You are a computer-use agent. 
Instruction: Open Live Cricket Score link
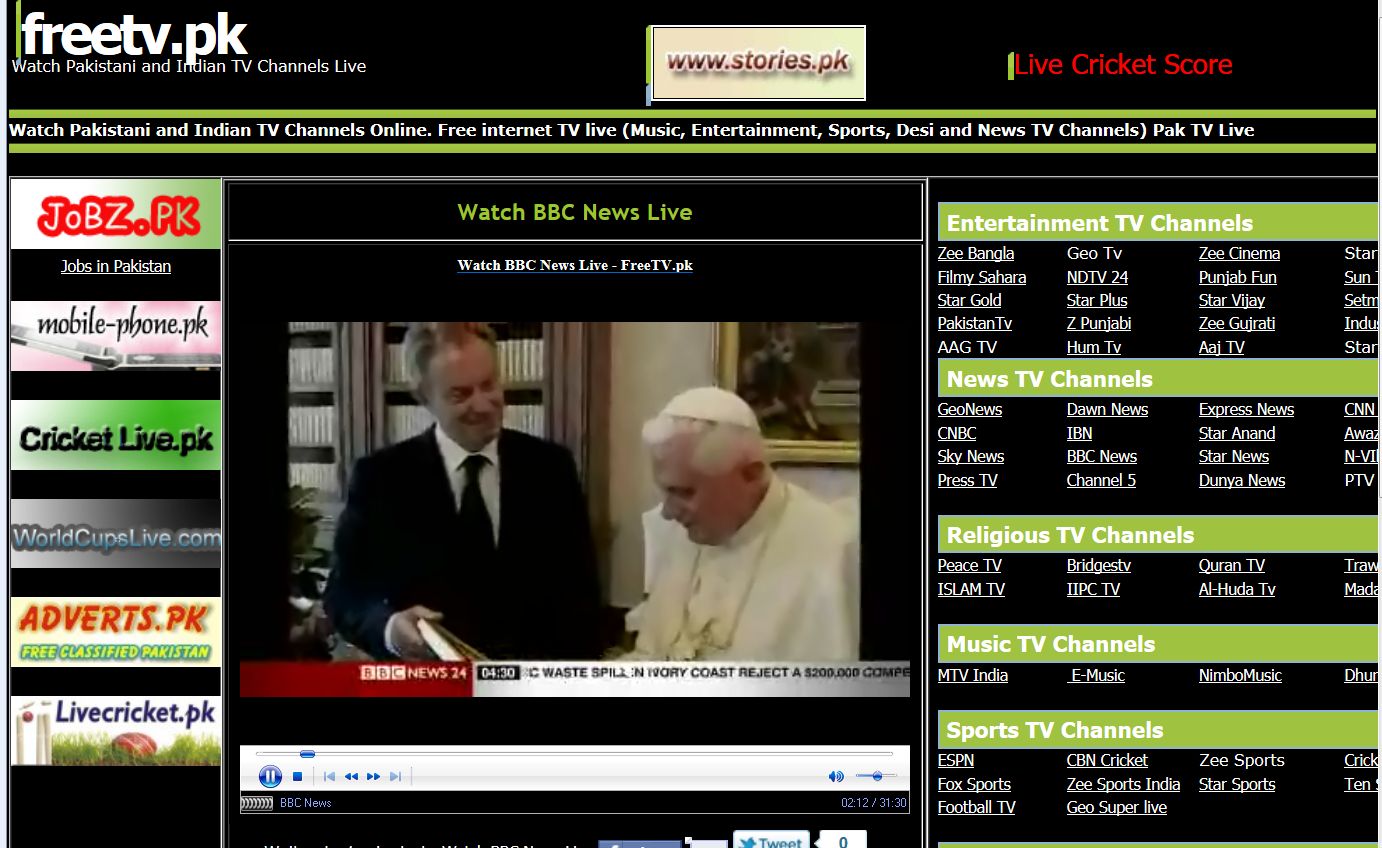pyautogui.click(x=1123, y=65)
